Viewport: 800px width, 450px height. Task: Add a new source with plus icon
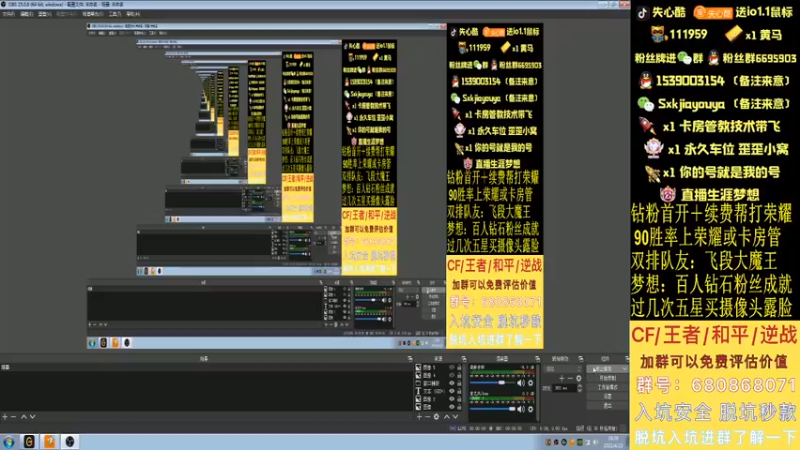[419, 417]
